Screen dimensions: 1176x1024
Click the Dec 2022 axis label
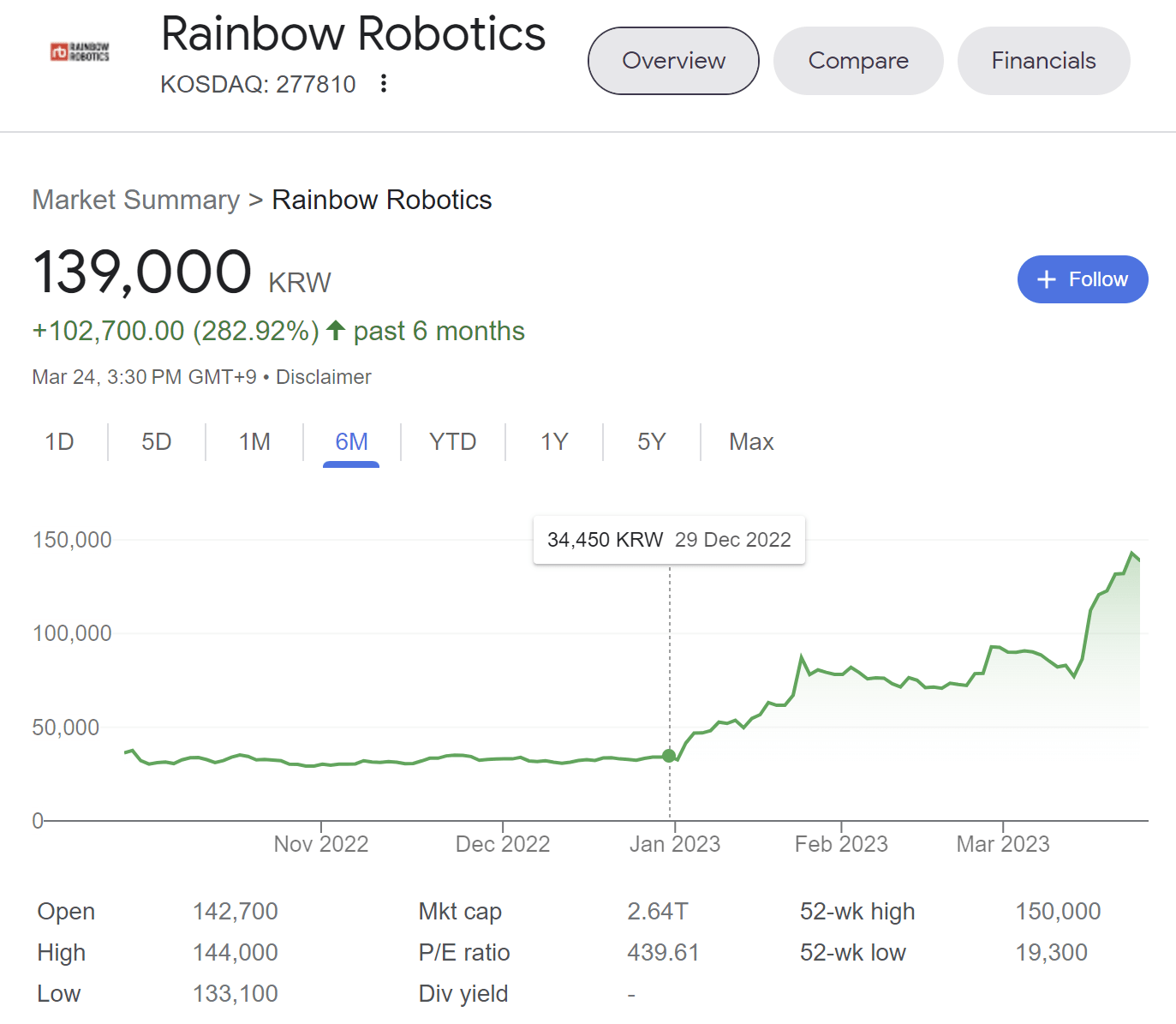(503, 844)
